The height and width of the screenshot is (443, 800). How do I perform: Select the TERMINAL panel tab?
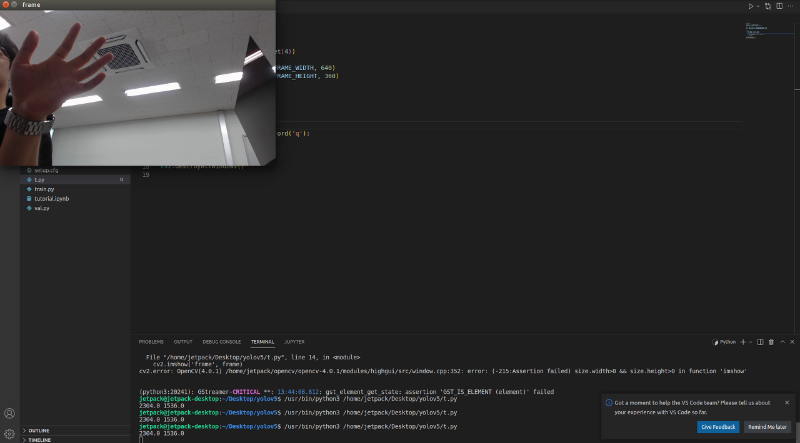pos(262,342)
